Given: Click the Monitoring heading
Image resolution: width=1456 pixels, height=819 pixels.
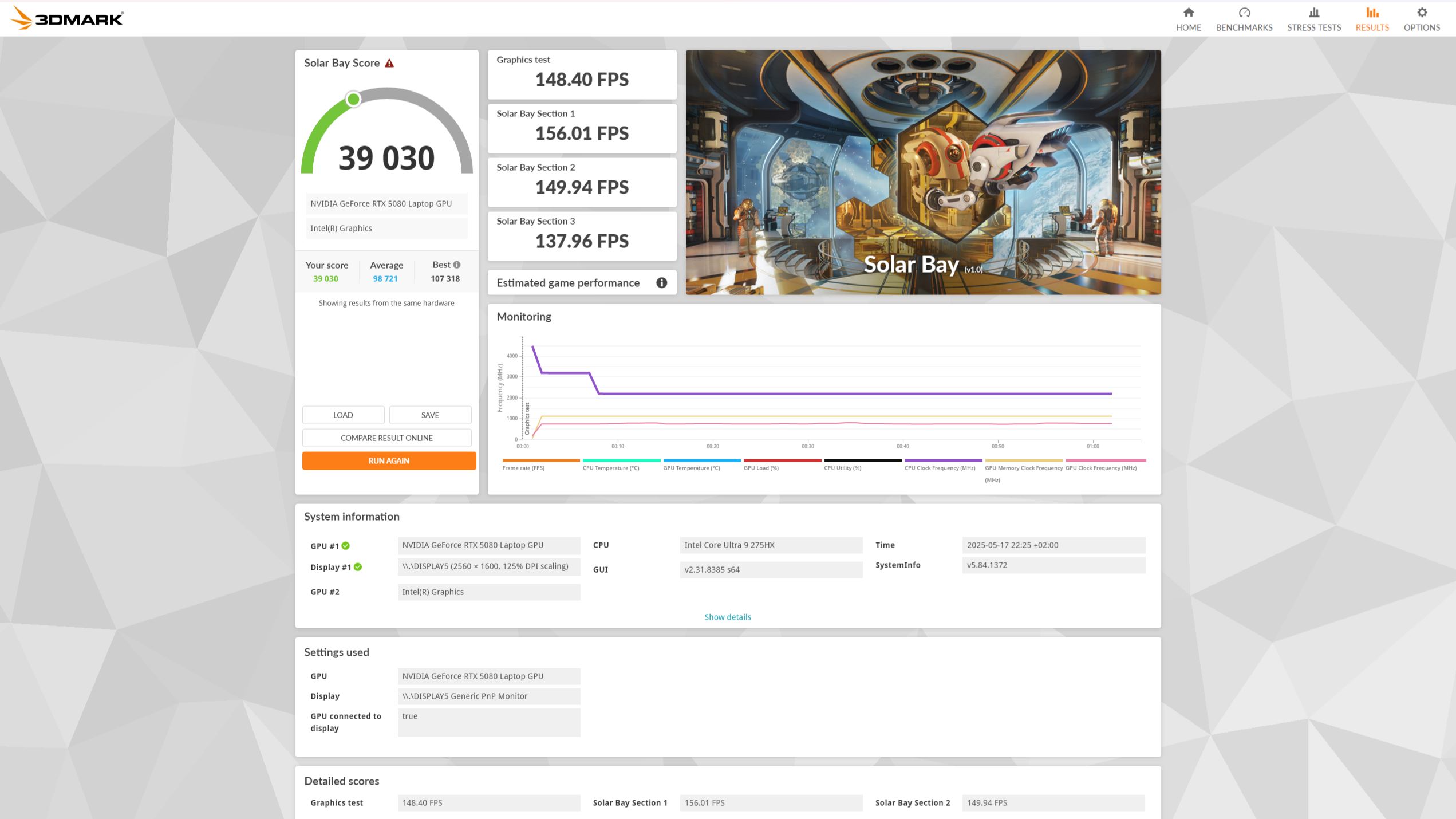Looking at the screenshot, I should click(523, 316).
